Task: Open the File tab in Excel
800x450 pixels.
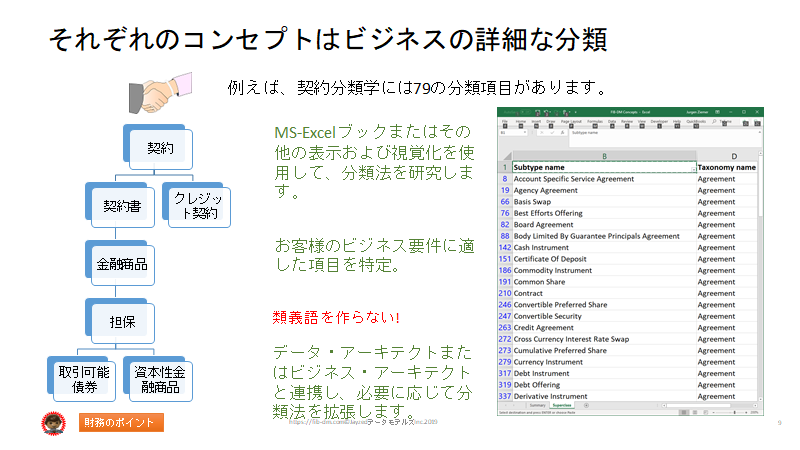Action: 505,121
